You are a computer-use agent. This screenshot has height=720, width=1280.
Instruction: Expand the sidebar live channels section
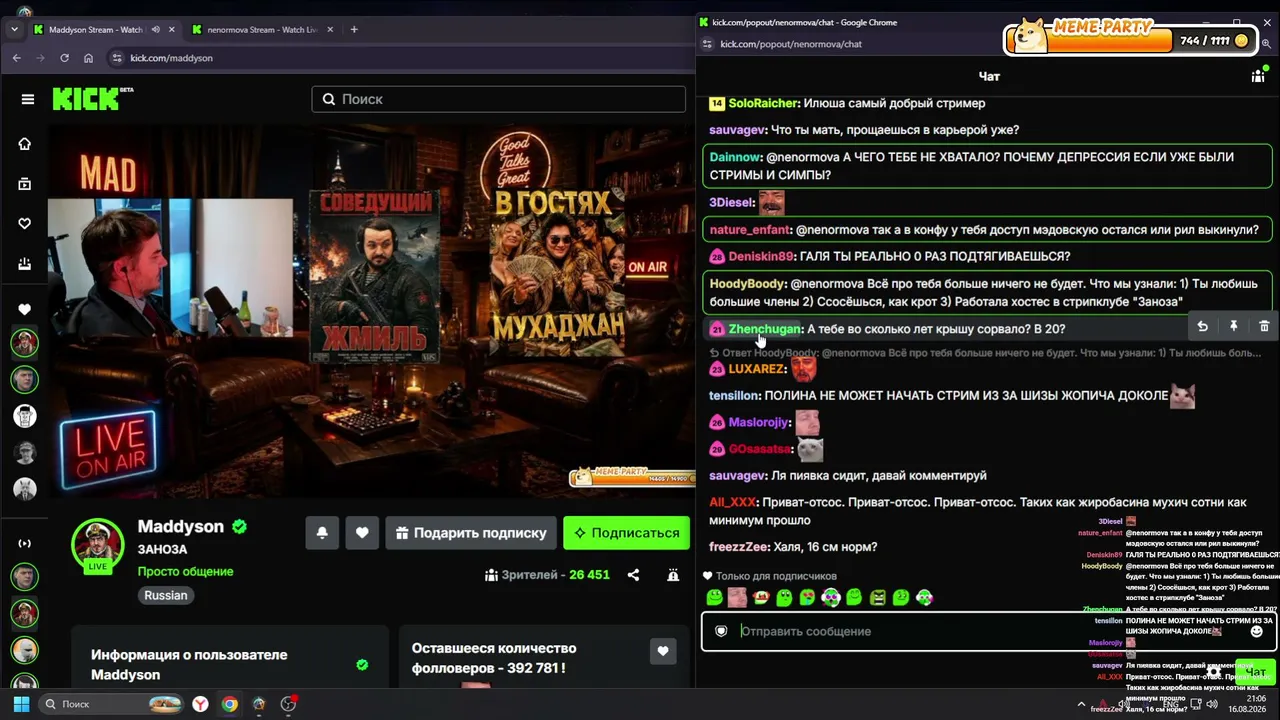25,543
